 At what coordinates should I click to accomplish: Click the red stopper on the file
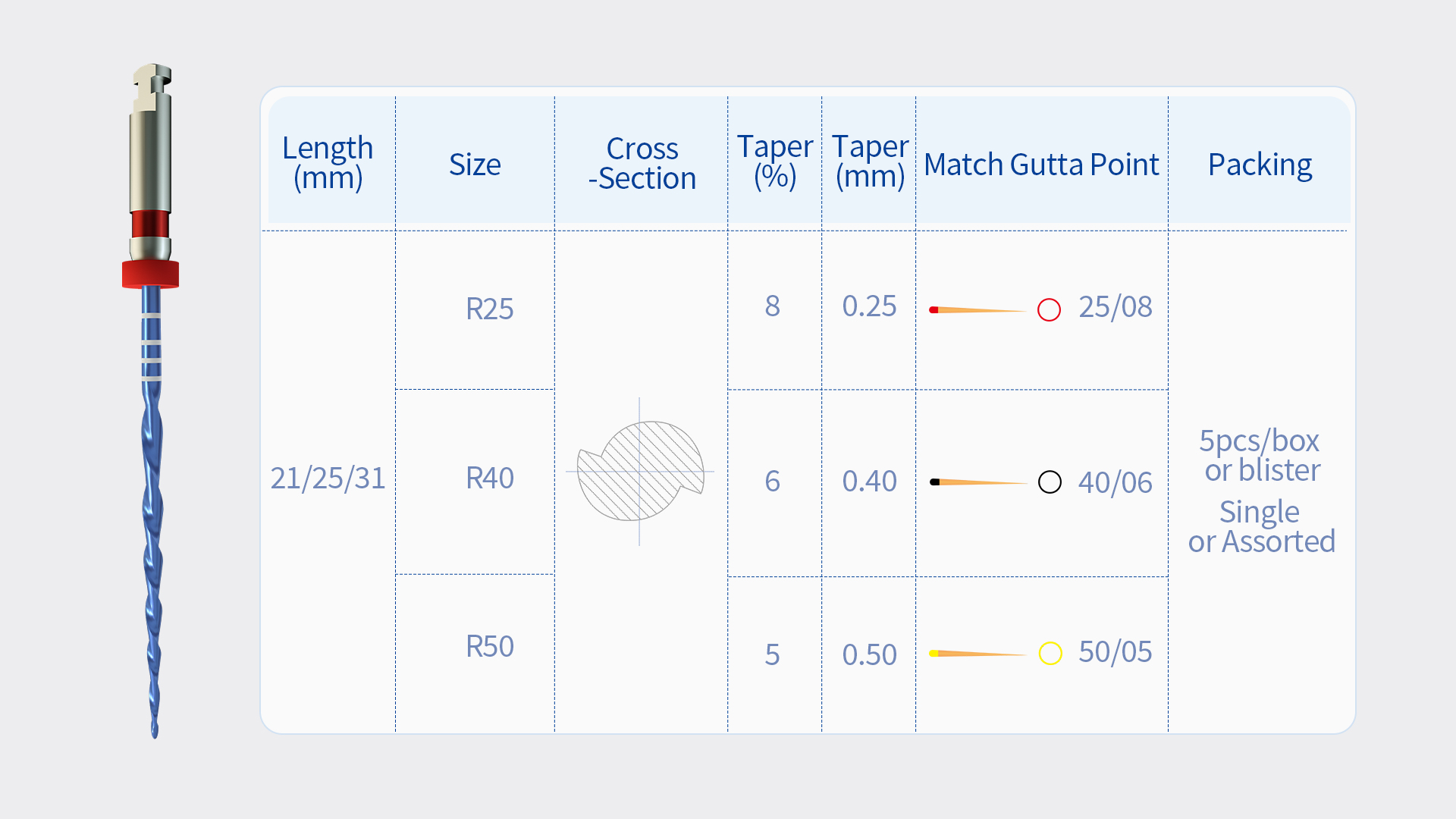click(150, 274)
